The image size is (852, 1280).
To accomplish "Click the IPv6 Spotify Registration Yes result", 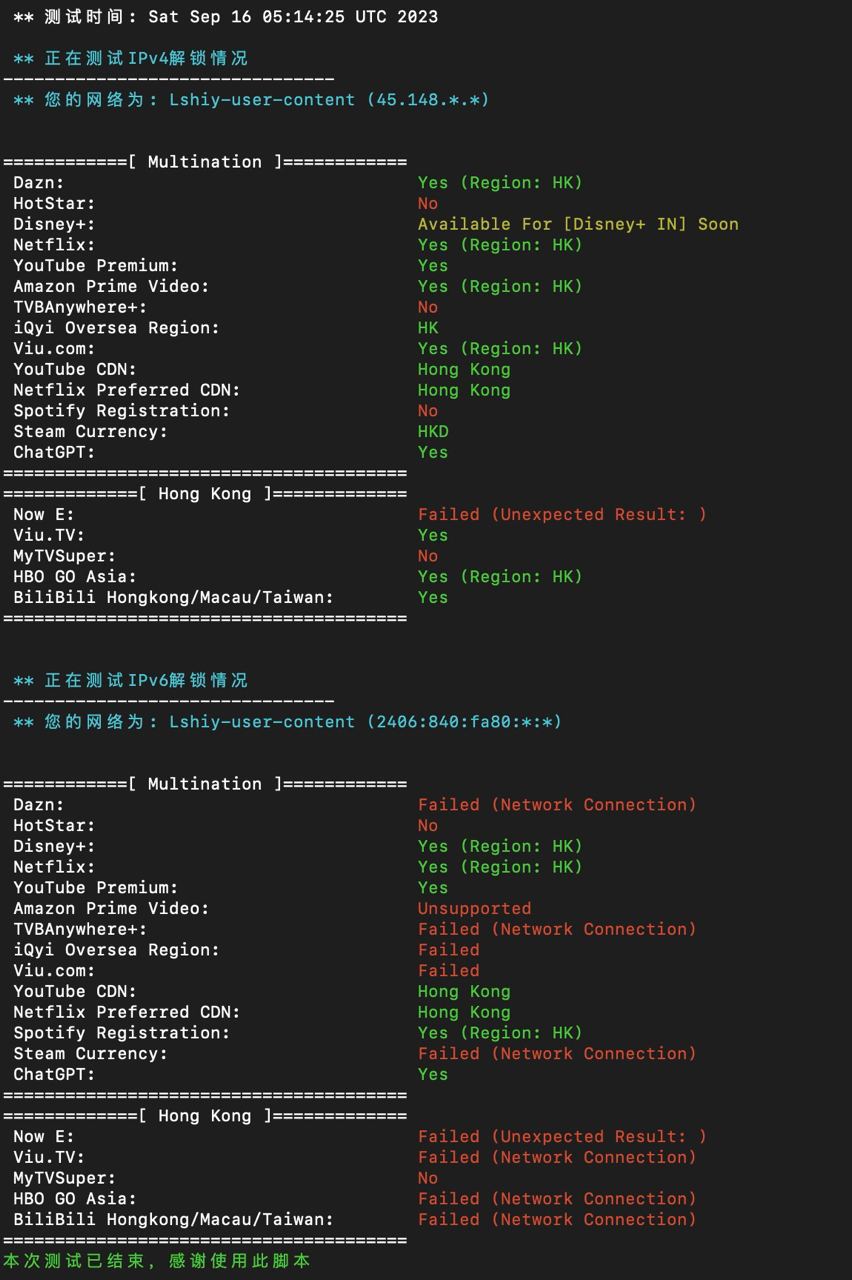I will pos(499,1033).
